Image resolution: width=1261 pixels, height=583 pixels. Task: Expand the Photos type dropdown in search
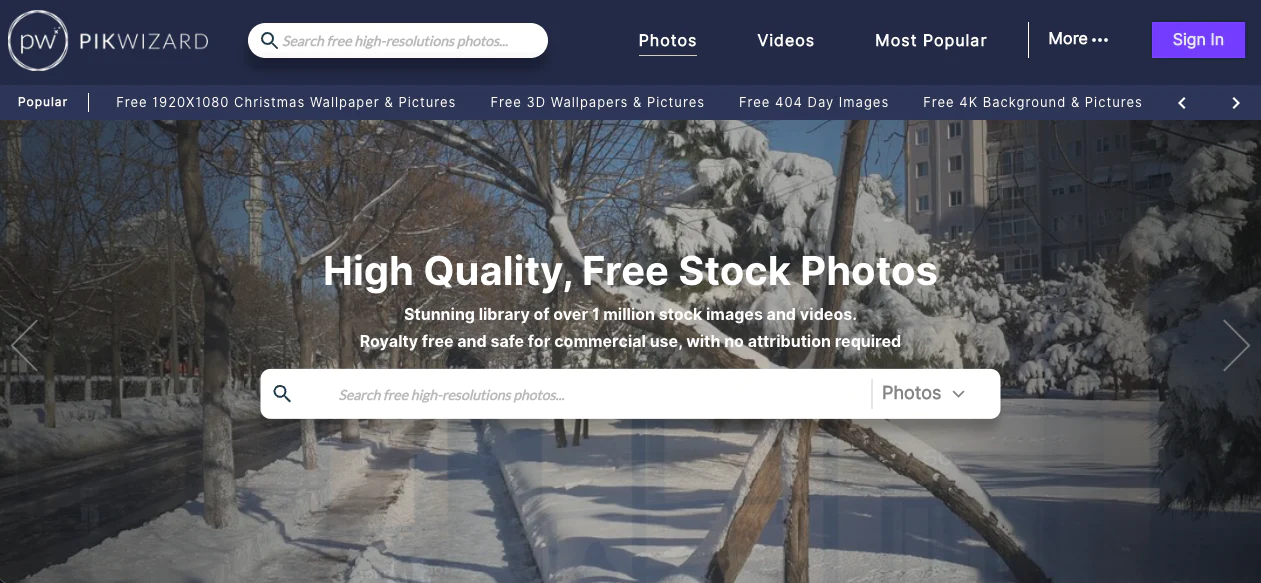tap(923, 394)
